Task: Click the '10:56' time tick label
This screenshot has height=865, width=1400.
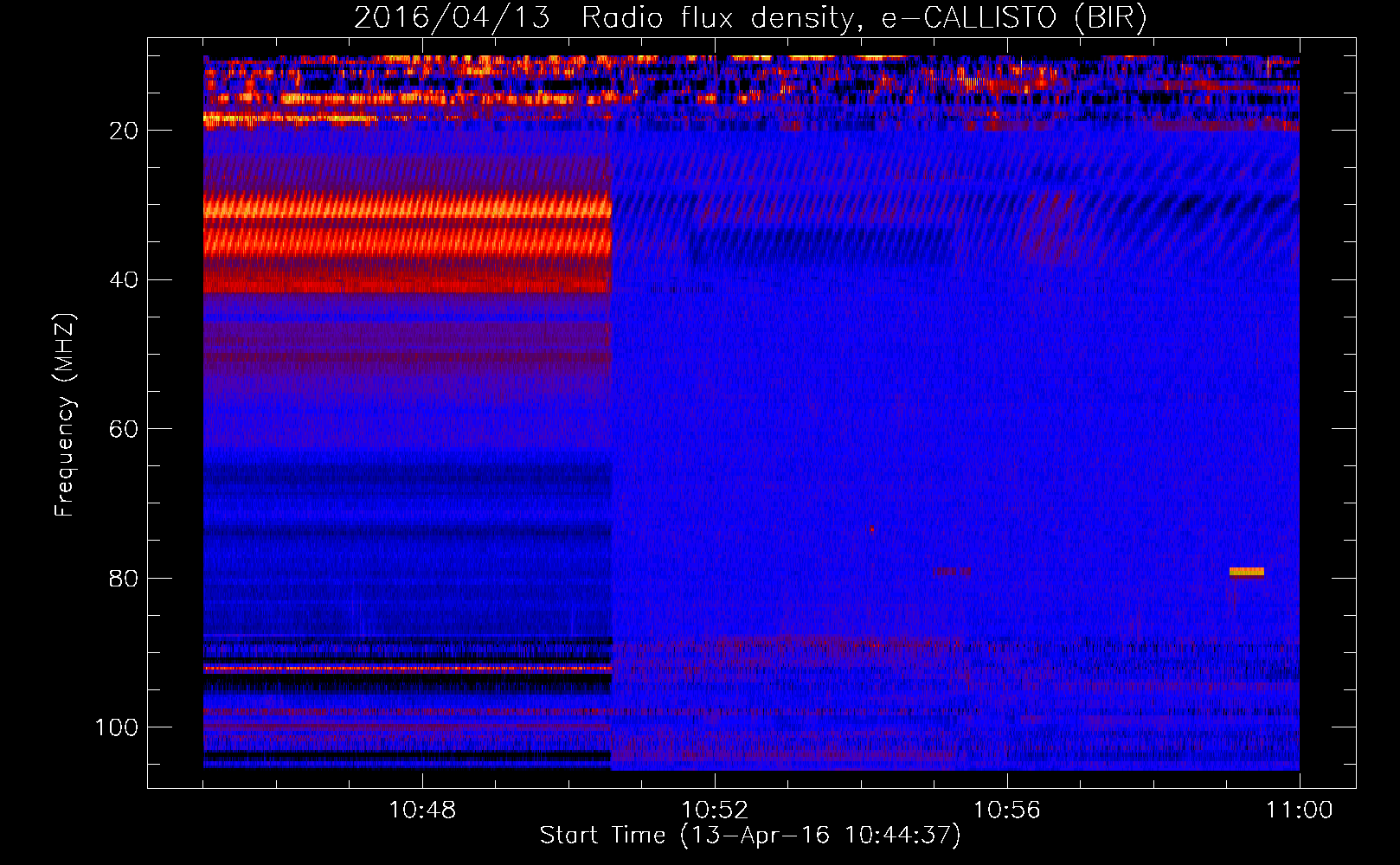Action: click(1007, 811)
